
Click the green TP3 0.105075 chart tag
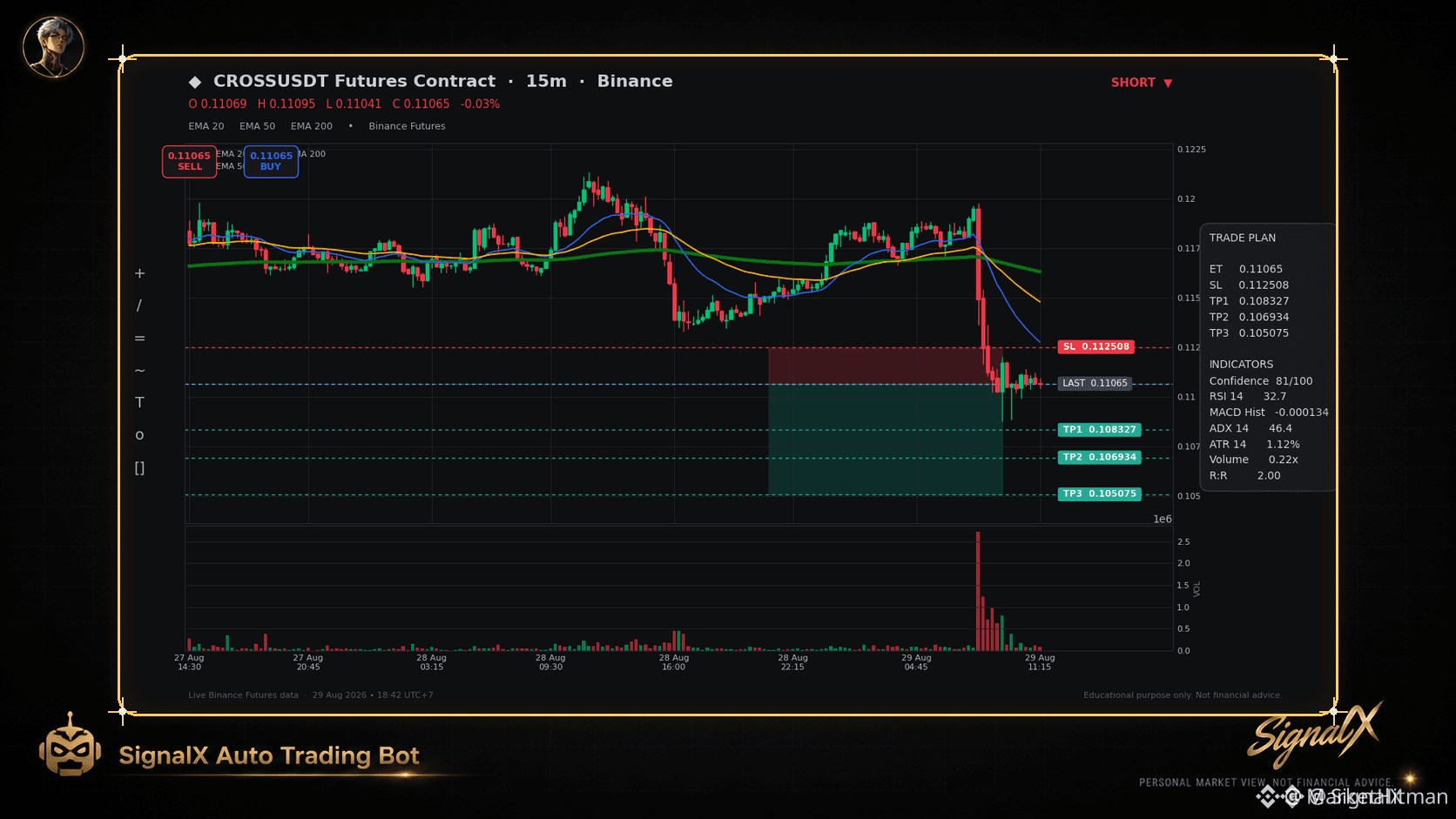coord(1099,493)
